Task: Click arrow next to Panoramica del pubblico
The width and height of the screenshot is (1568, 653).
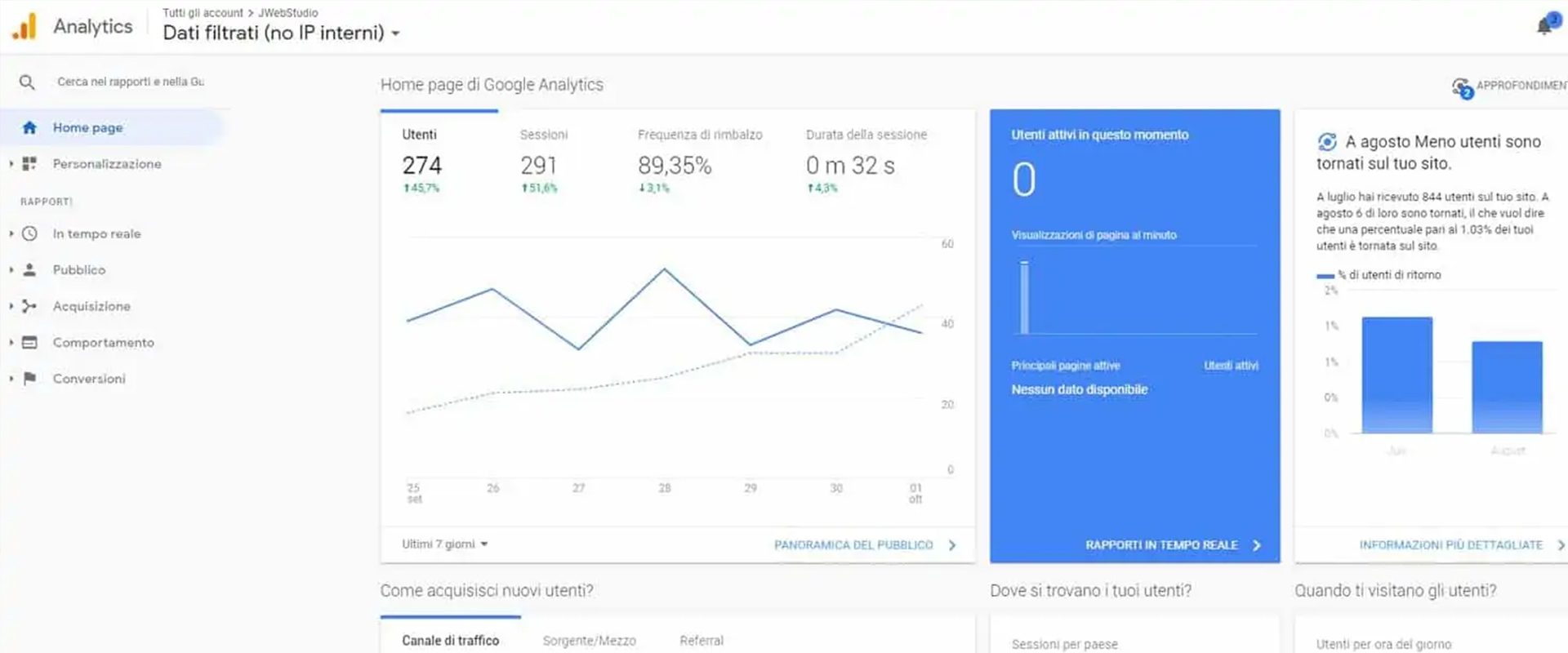Action: tap(952, 544)
